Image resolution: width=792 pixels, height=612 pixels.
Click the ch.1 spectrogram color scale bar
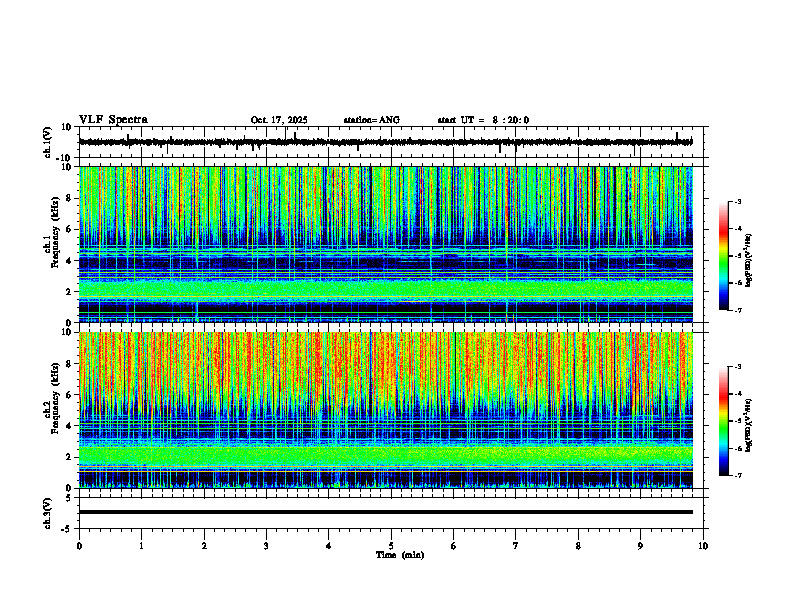pyautogui.click(x=723, y=255)
